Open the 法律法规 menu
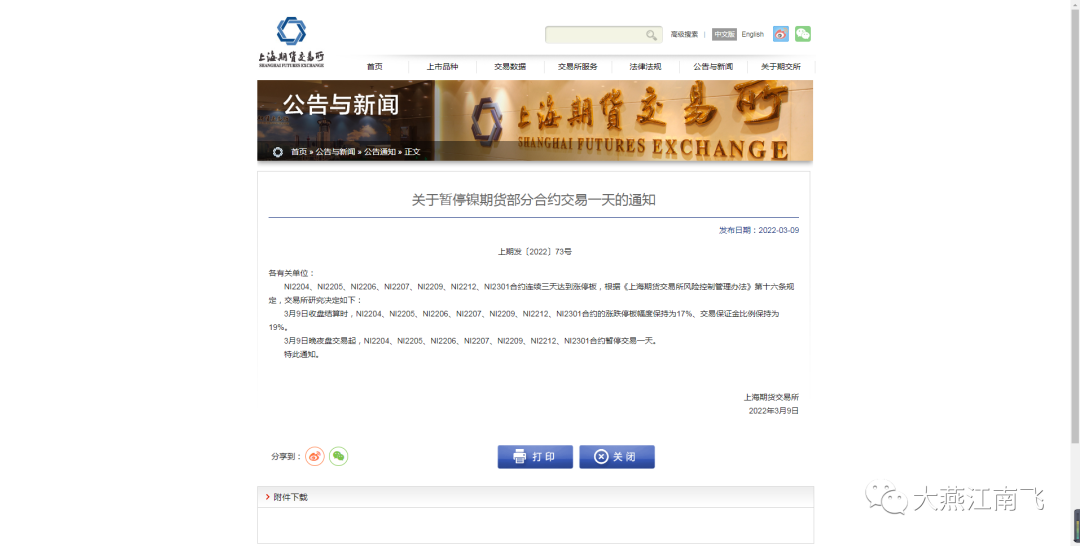 [x=645, y=67]
